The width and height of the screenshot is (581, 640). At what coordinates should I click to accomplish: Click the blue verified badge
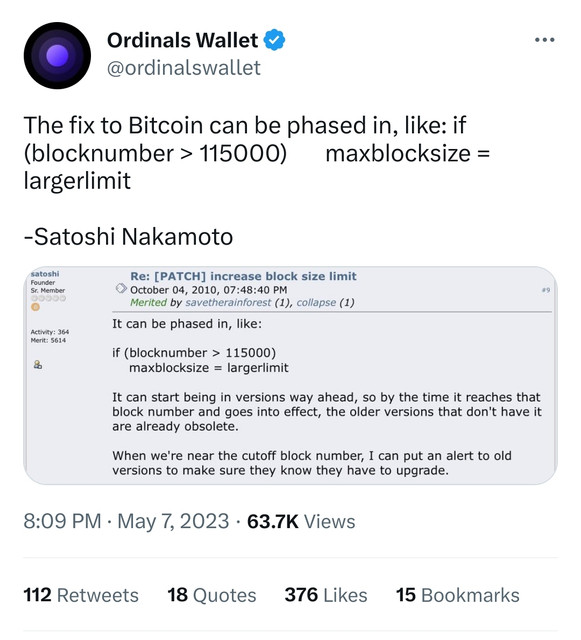[274, 40]
